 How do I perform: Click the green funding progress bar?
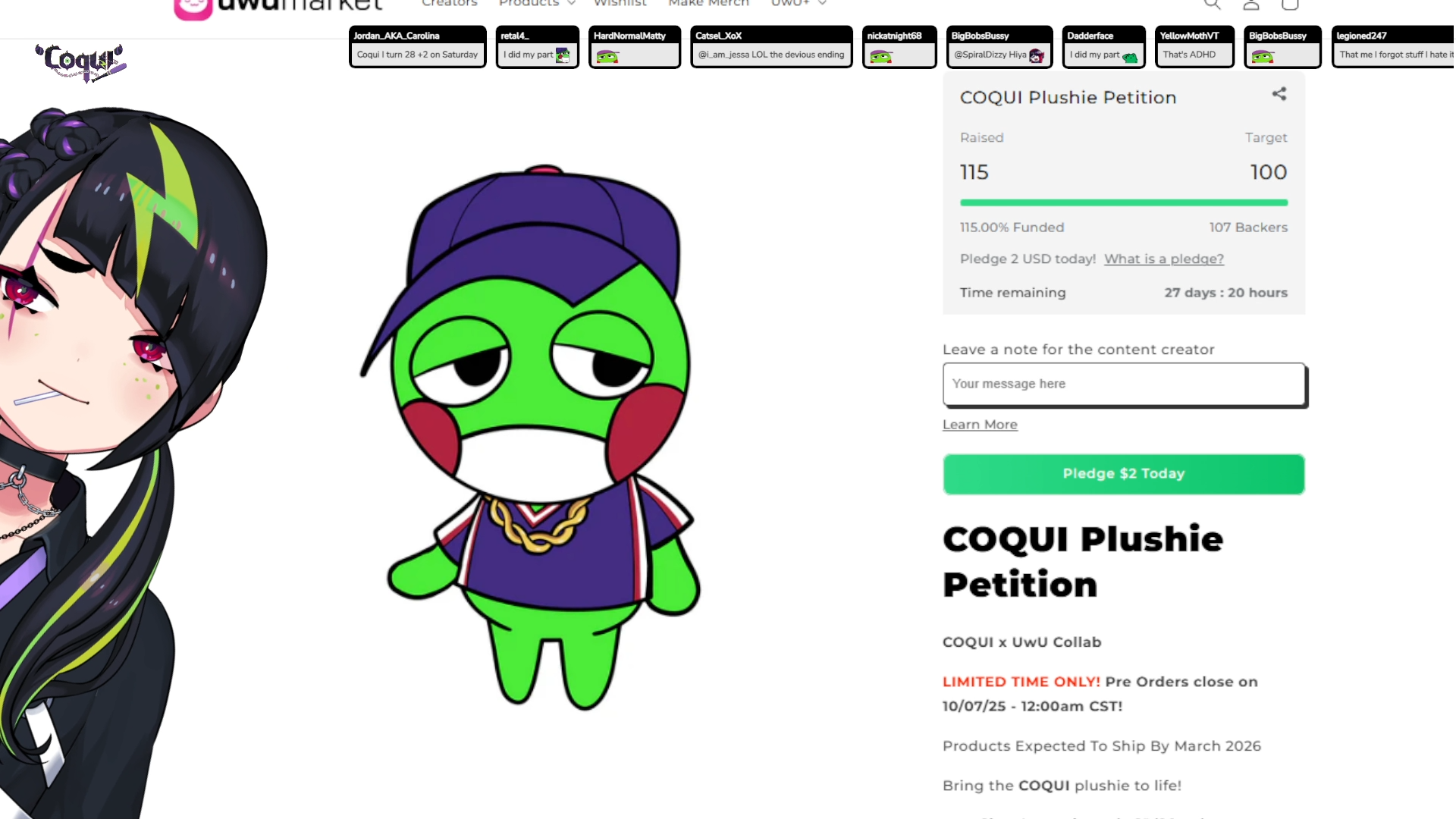1124,202
